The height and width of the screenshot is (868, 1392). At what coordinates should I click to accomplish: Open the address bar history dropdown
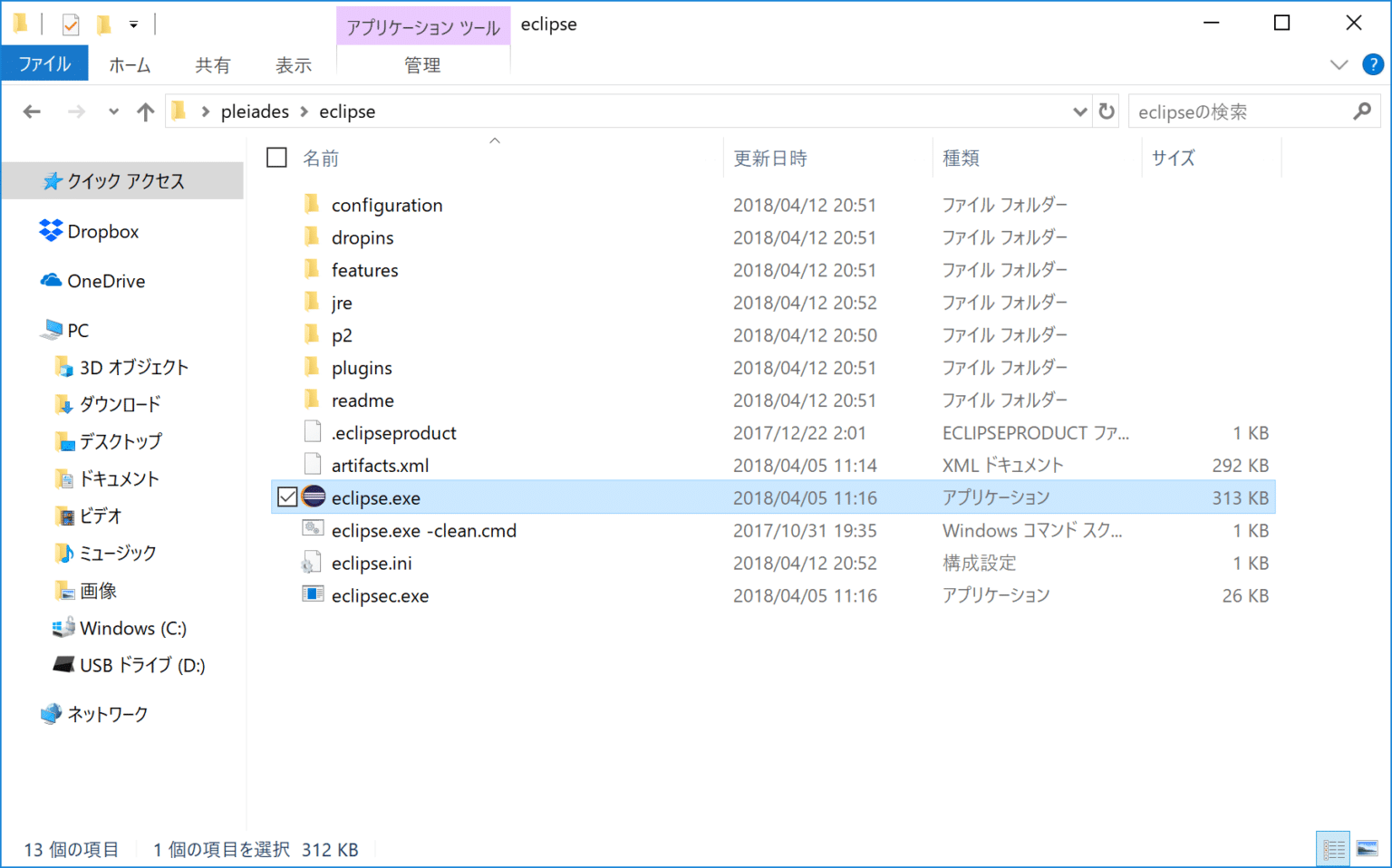(1079, 111)
